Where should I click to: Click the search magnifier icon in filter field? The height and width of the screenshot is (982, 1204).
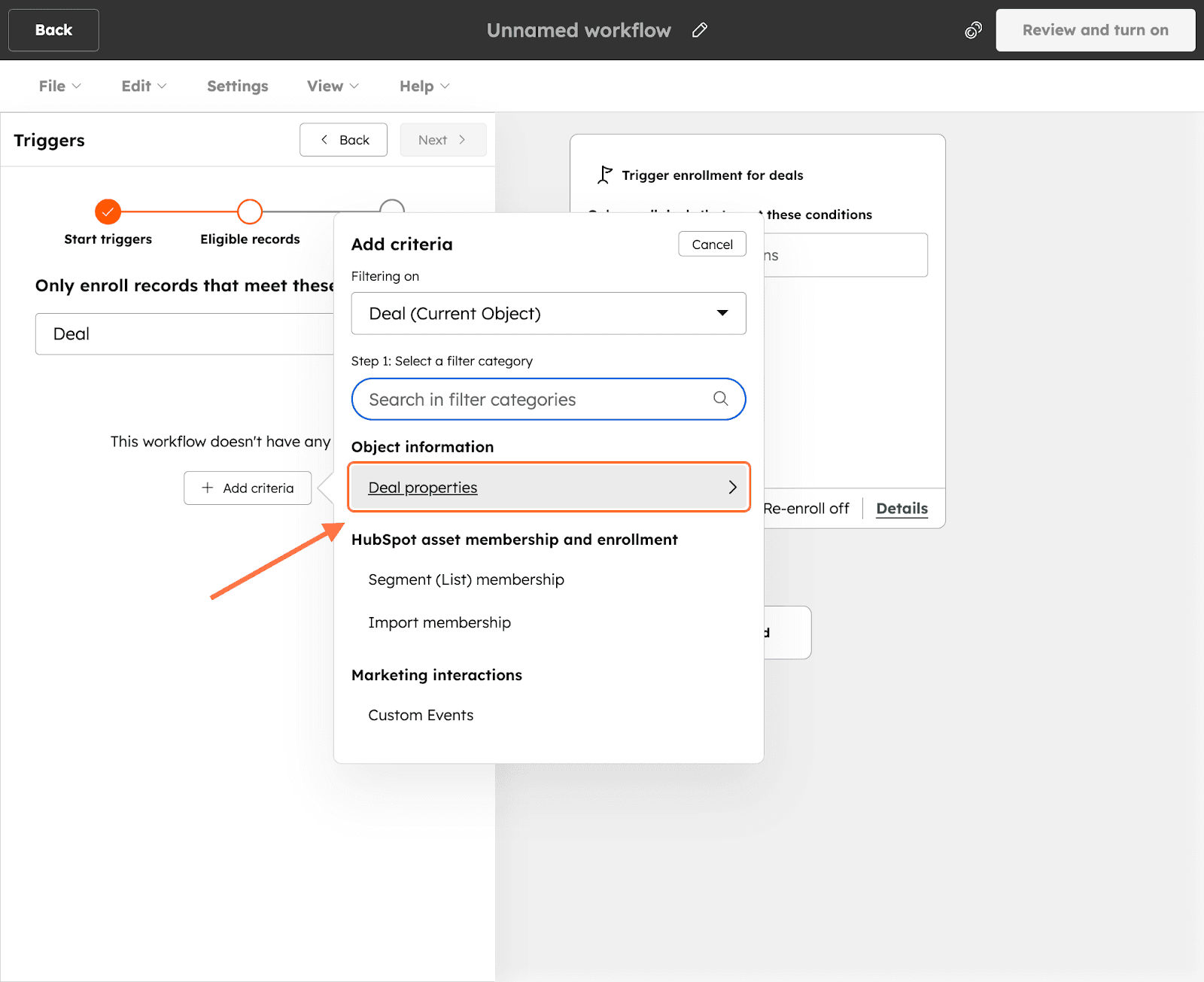point(720,399)
